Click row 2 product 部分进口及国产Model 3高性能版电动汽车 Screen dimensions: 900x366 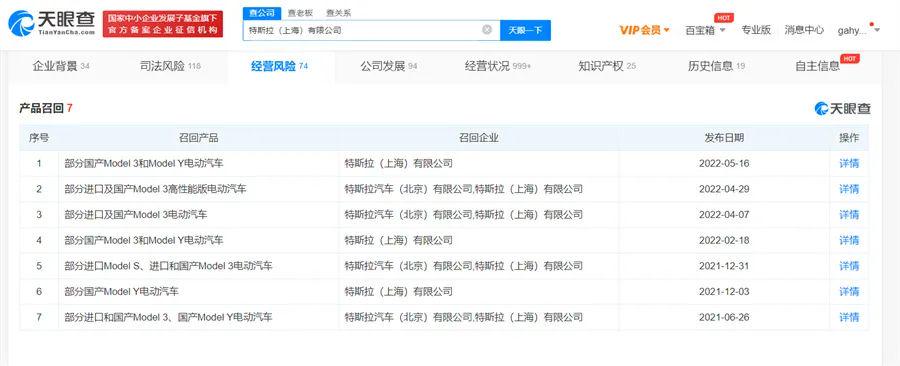click(156, 189)
